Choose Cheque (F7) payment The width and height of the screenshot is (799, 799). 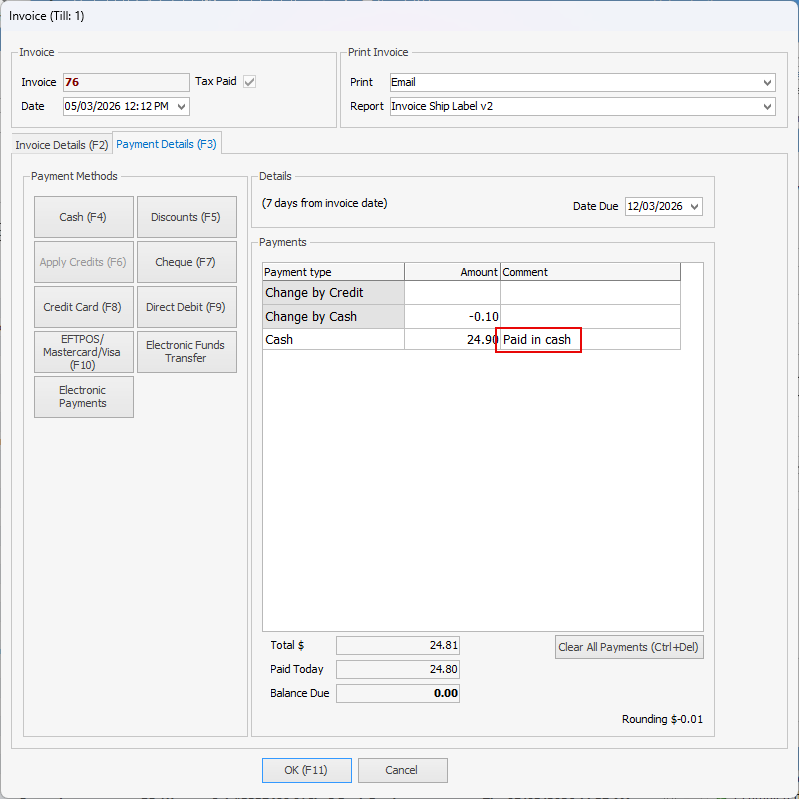[187, 262]
